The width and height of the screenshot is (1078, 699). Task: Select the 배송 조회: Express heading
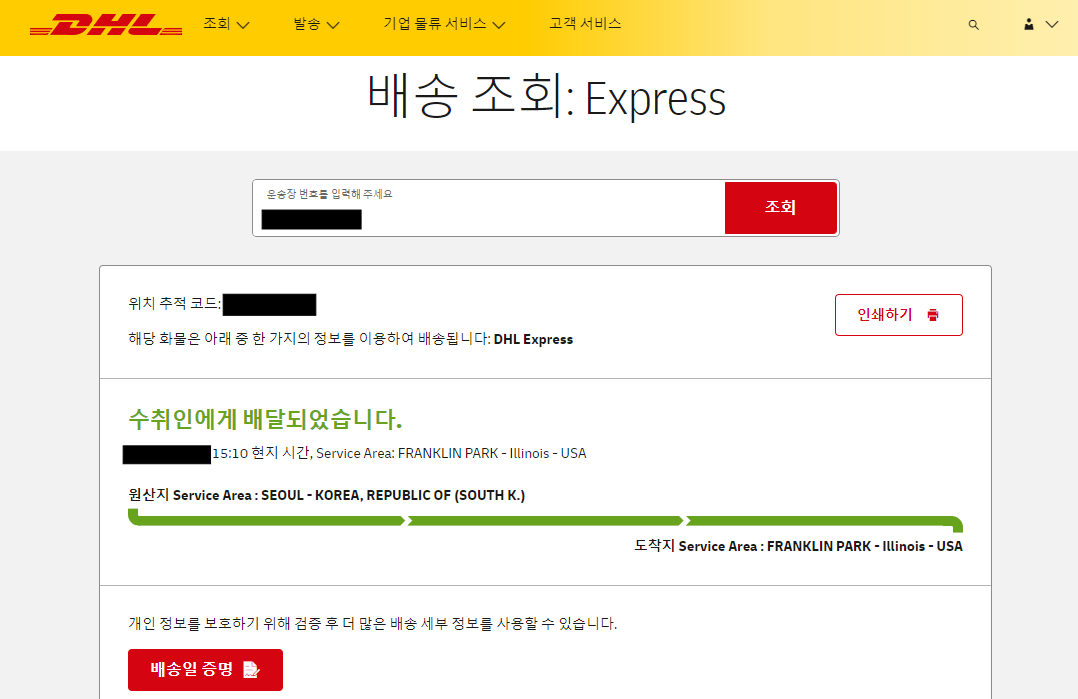point(547,96)
